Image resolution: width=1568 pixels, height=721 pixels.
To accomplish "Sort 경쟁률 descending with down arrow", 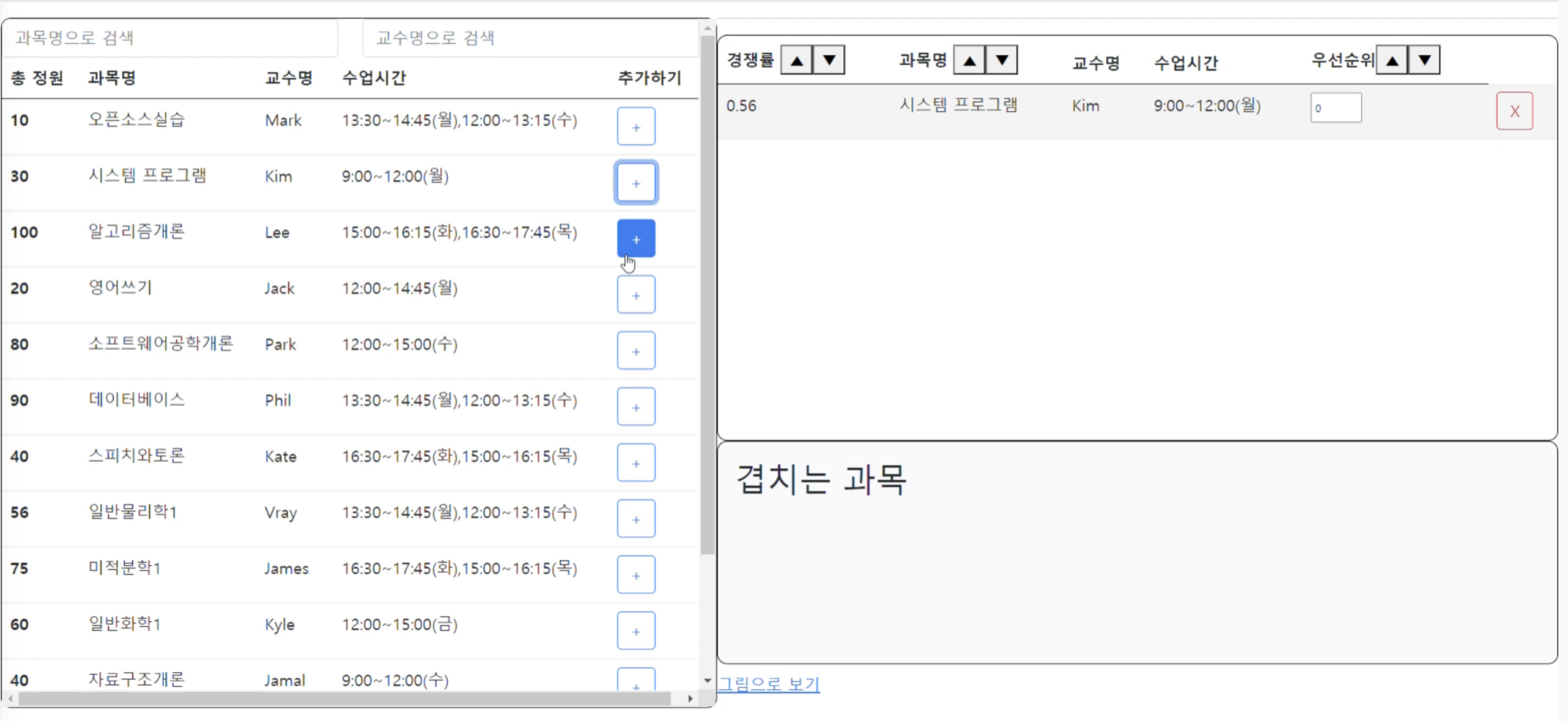I will (x=829, y=60).
